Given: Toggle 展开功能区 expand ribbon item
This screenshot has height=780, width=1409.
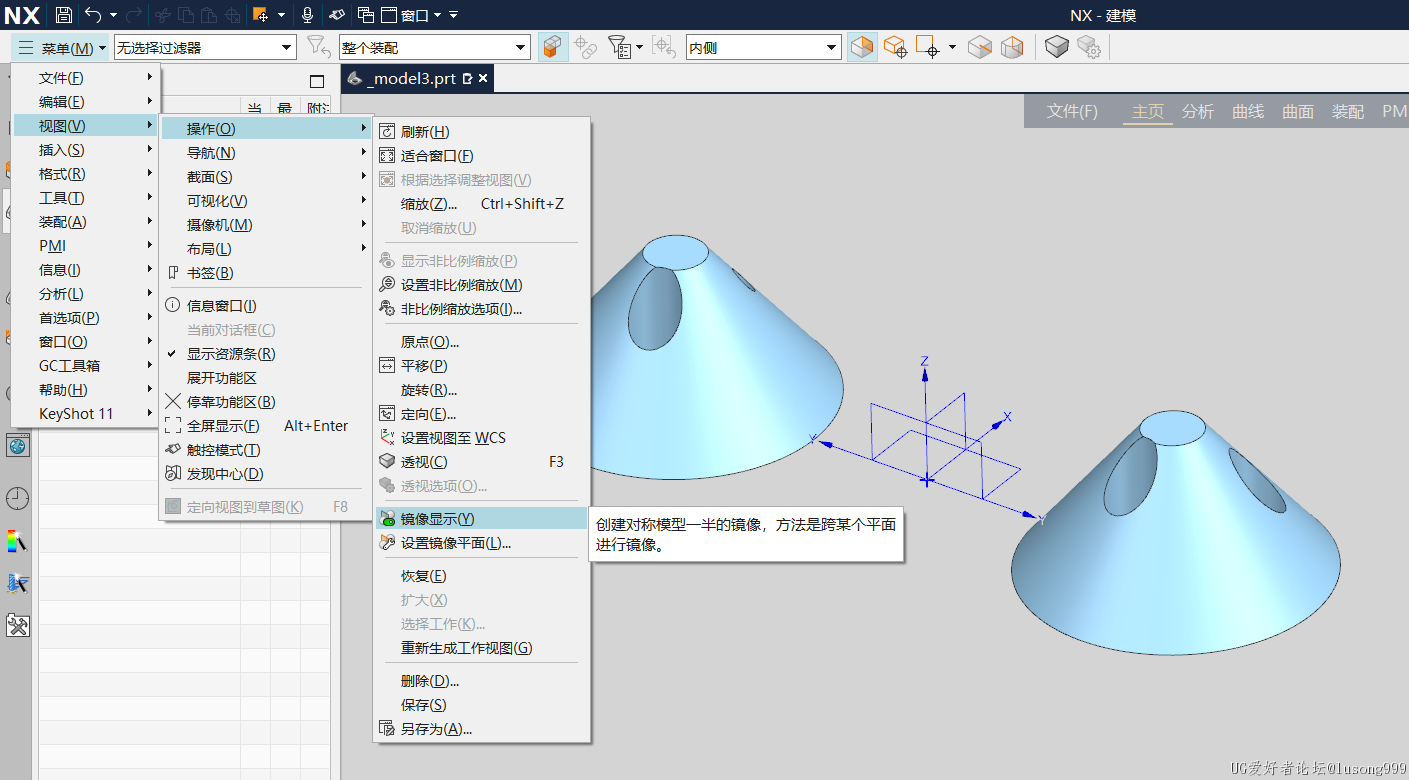Looking at the screenshot, I should (x=266, y=378).
